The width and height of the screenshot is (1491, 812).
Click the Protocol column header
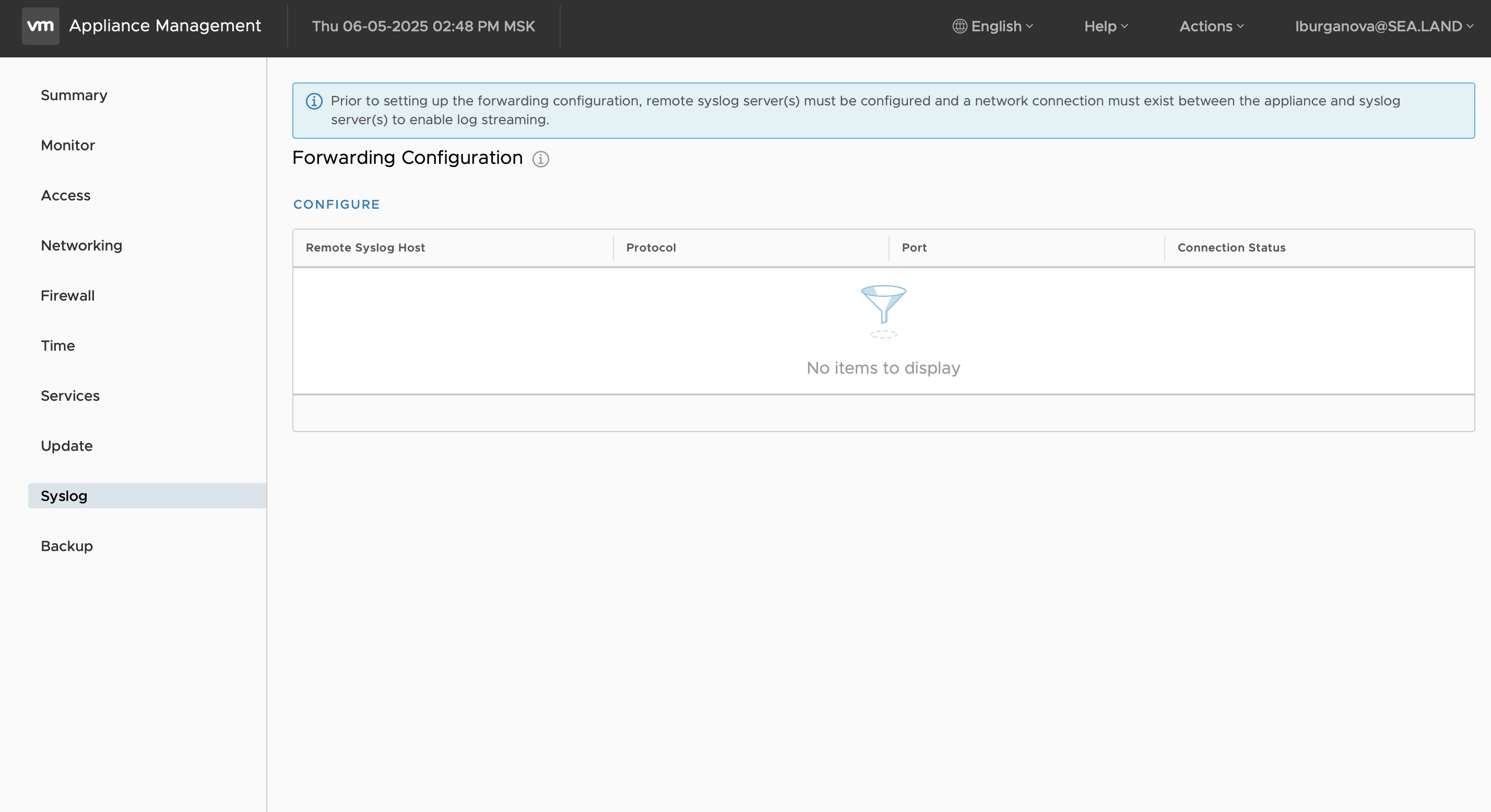click(x=650, y=247)
